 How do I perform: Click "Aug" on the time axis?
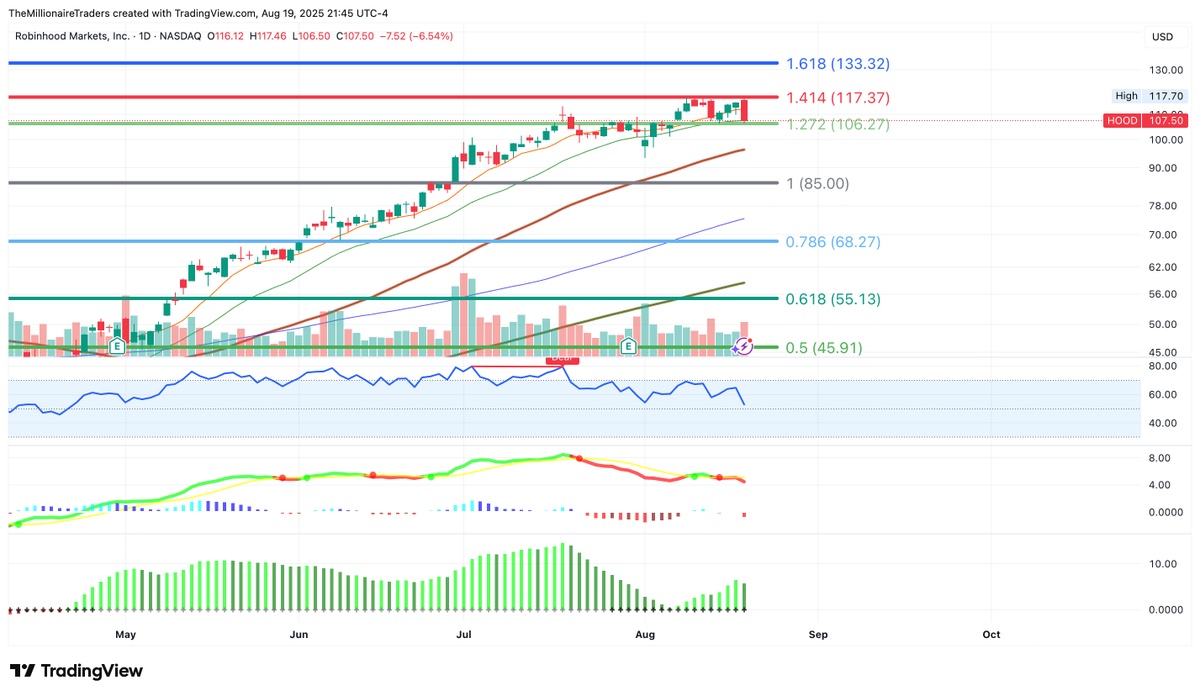(645, 634)
